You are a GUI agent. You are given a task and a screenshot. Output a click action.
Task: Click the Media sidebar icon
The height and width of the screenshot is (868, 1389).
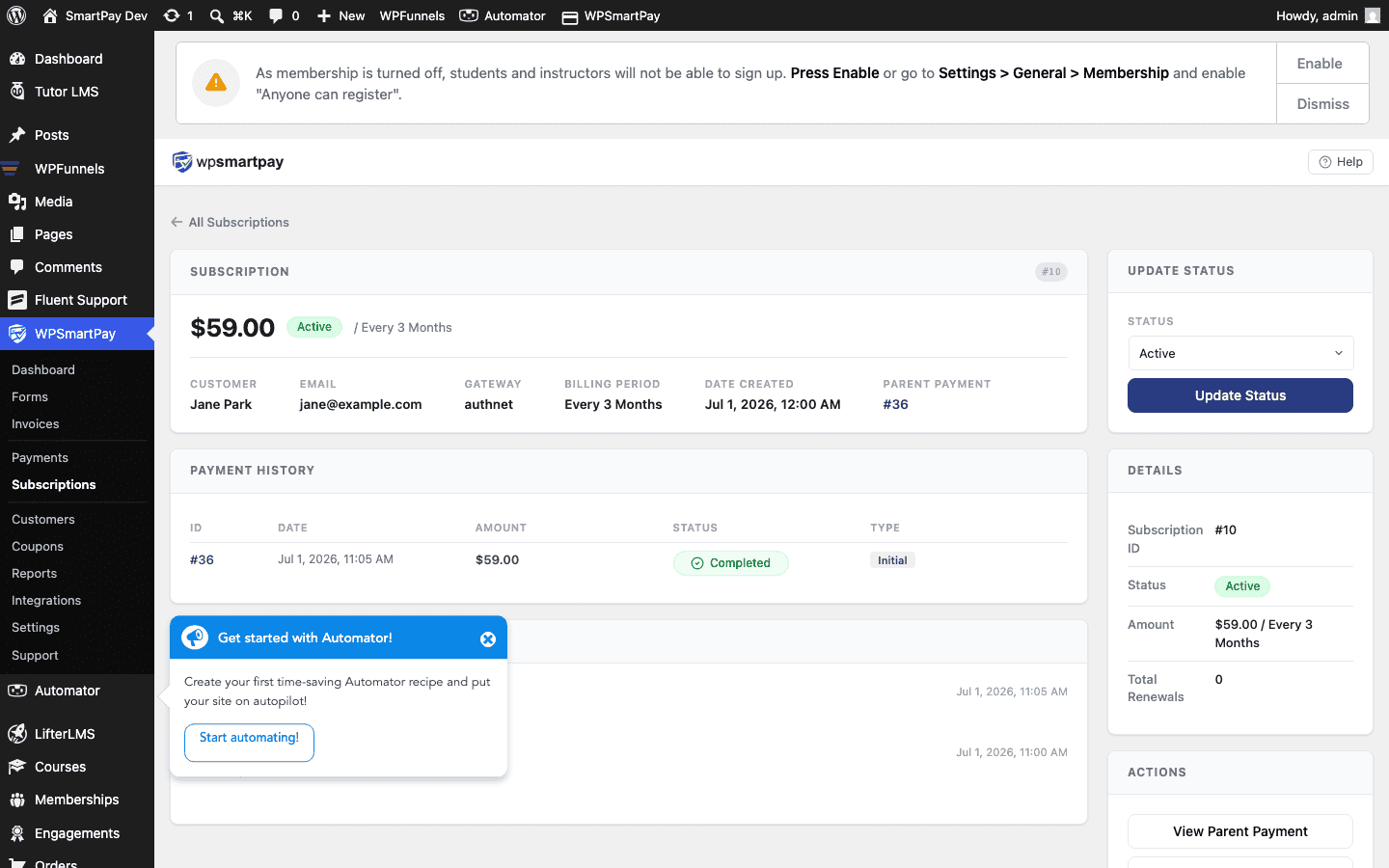click(x=17, y=202)
